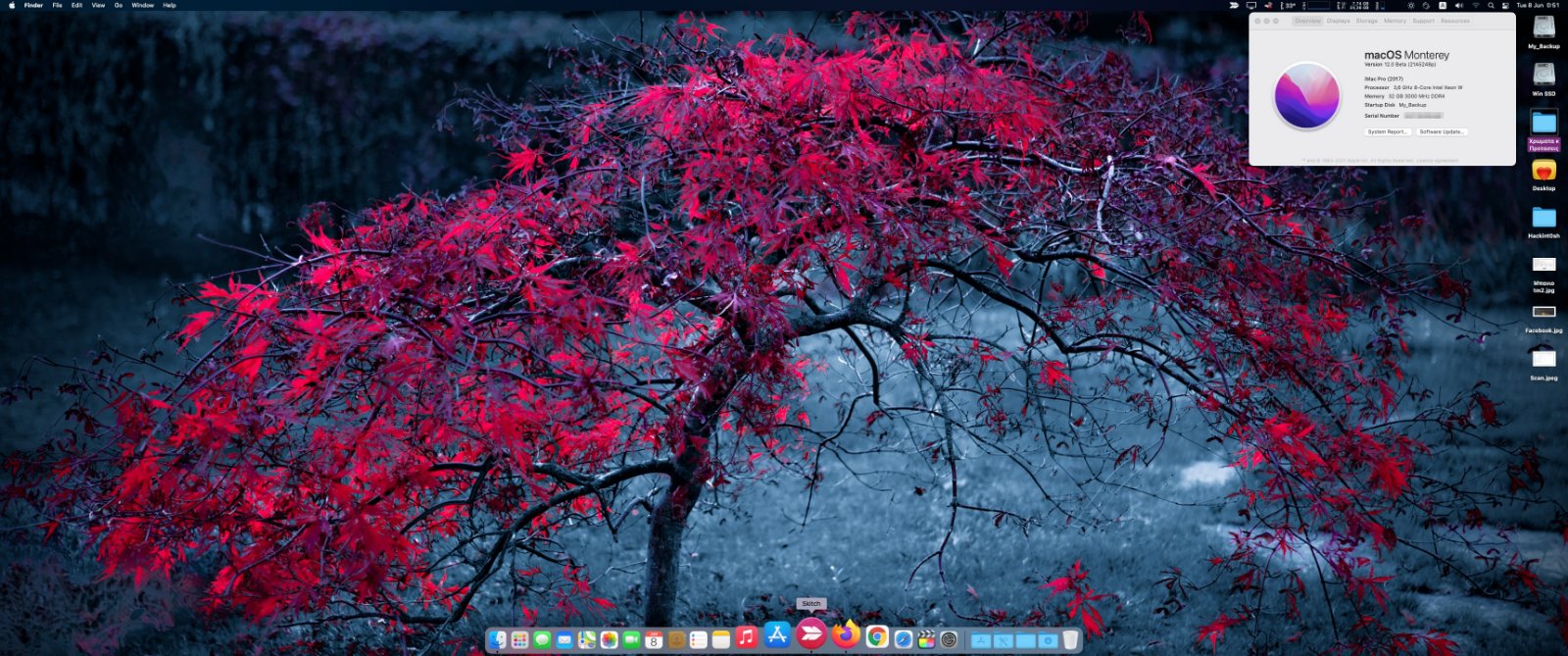Viewport: 1568px width, 656px height.
Task: Open Contacts in the Dock
Action: point(676,639)
